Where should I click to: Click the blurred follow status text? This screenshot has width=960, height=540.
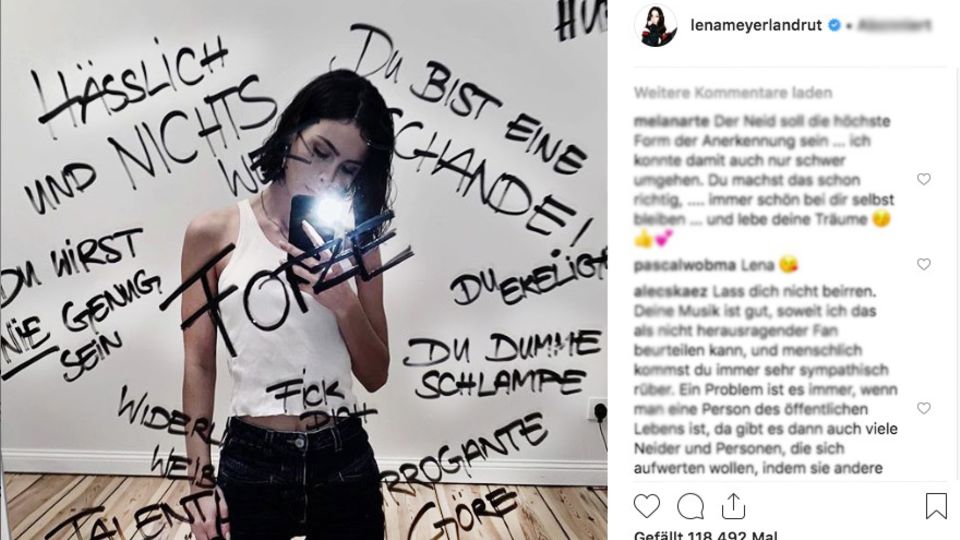pos(894,25)
